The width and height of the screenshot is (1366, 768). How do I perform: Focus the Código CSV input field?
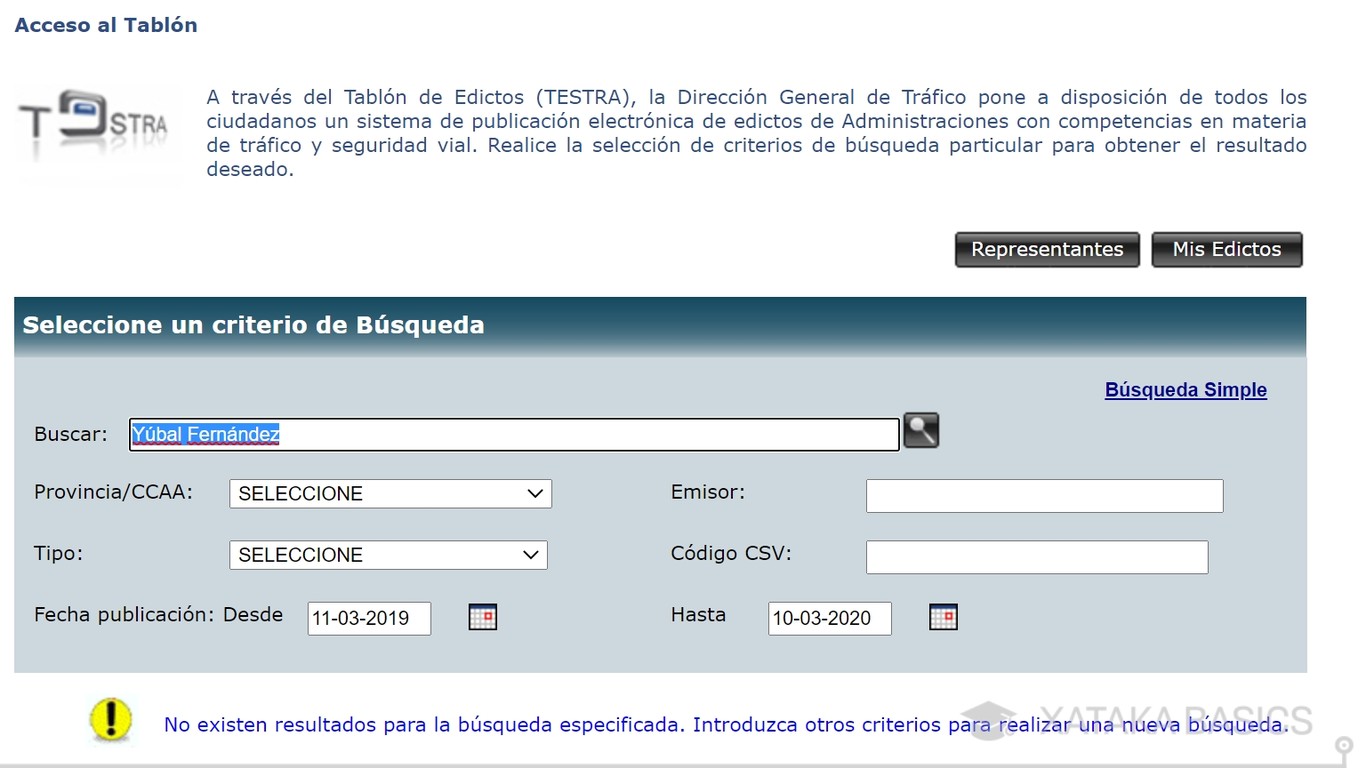click(1036, 556)
